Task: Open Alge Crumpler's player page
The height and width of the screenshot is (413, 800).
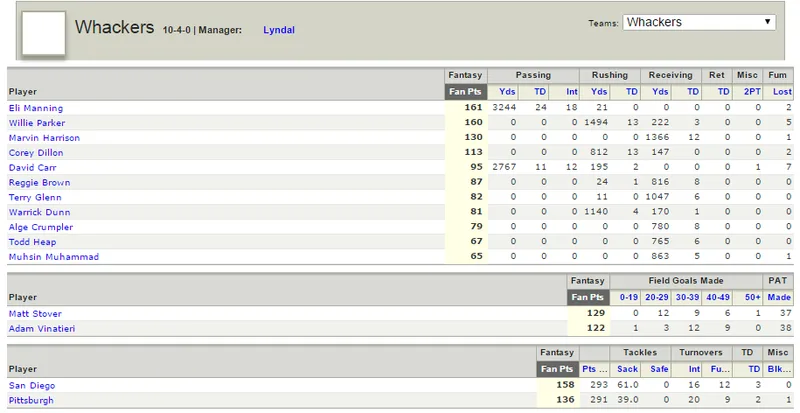Action: (x=41, y=227)
